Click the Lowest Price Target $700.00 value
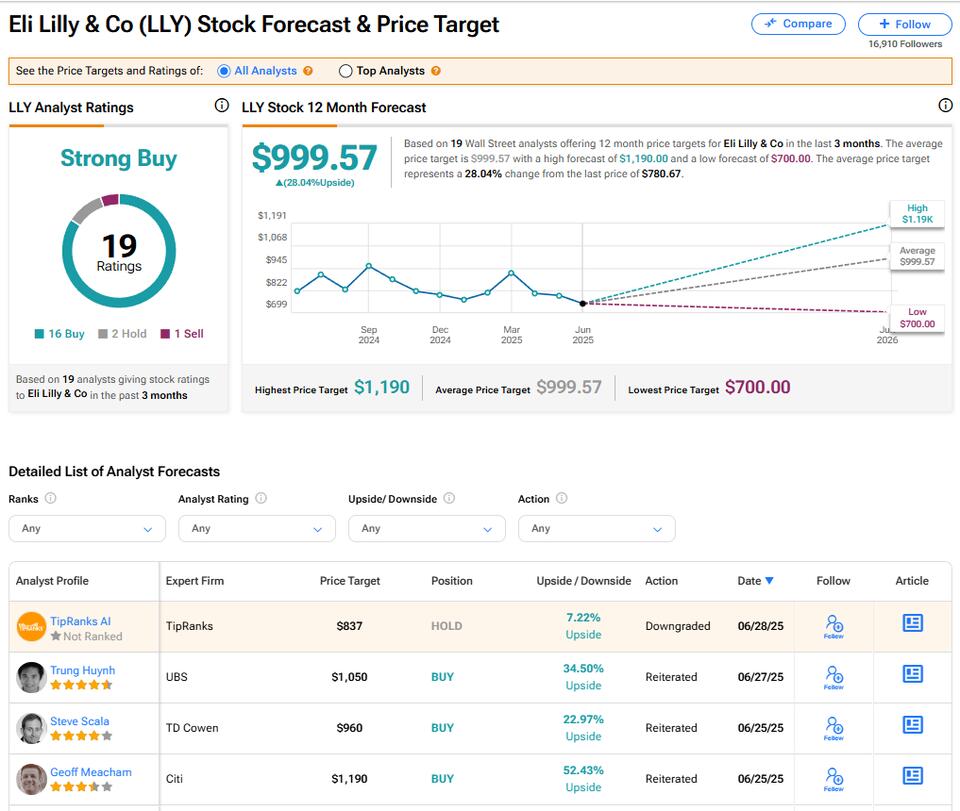960x811 pixels. pos(757,387)
